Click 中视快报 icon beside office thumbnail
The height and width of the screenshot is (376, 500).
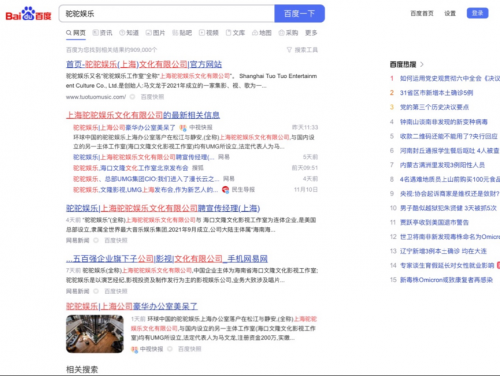tap(134, 349)
